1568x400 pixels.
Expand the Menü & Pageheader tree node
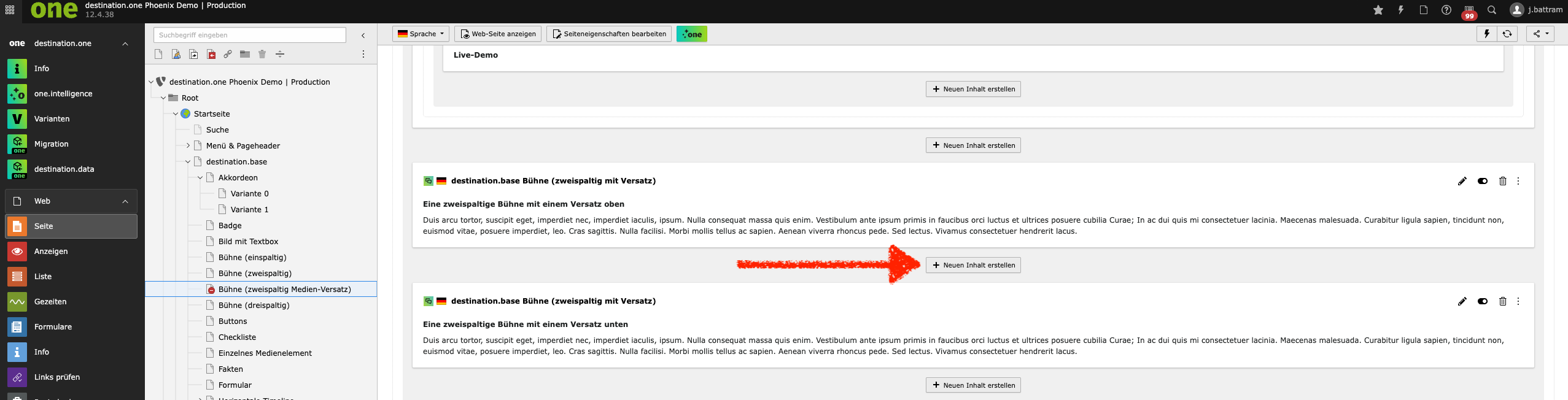coord(188,146)
